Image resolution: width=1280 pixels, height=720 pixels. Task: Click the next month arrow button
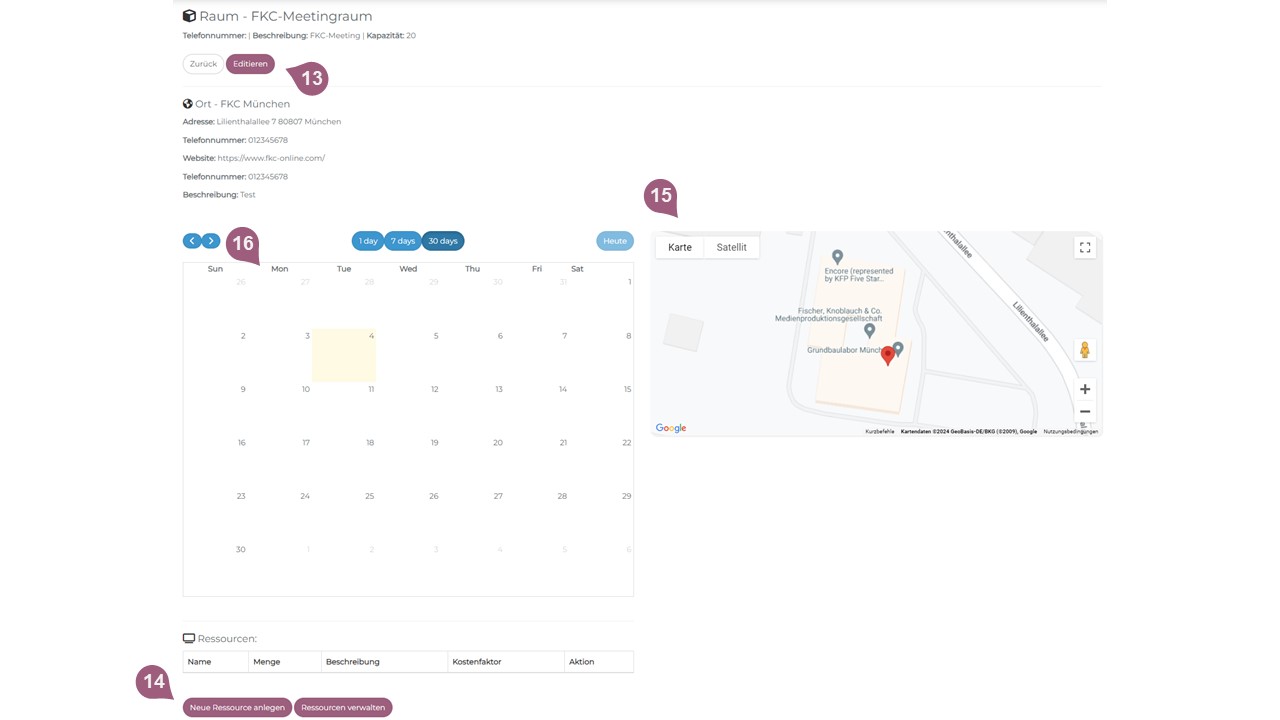pos(211,241)
